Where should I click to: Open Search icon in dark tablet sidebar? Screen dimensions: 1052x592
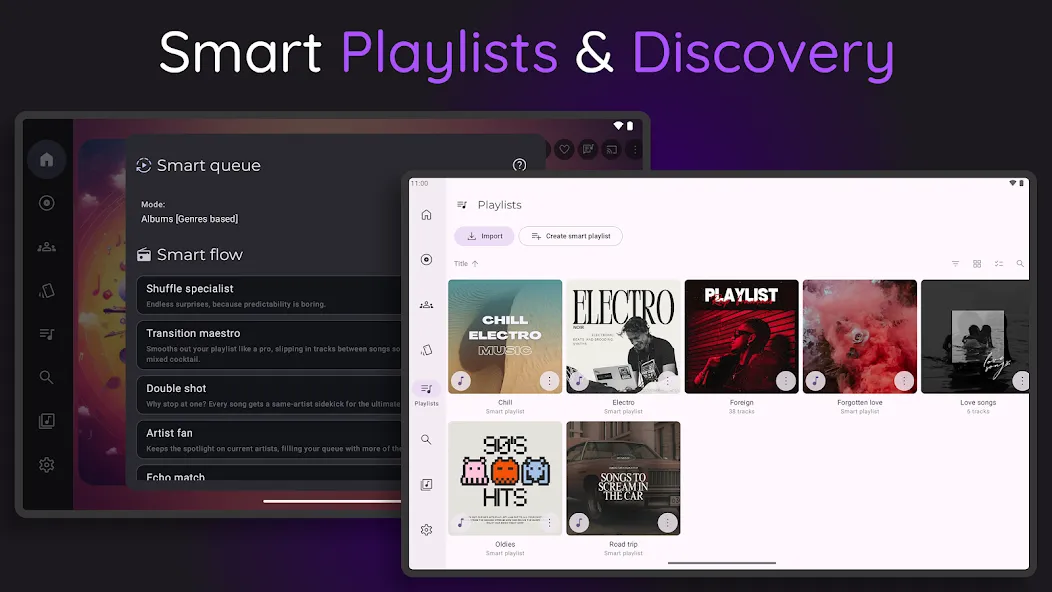(x=46, y=377)
